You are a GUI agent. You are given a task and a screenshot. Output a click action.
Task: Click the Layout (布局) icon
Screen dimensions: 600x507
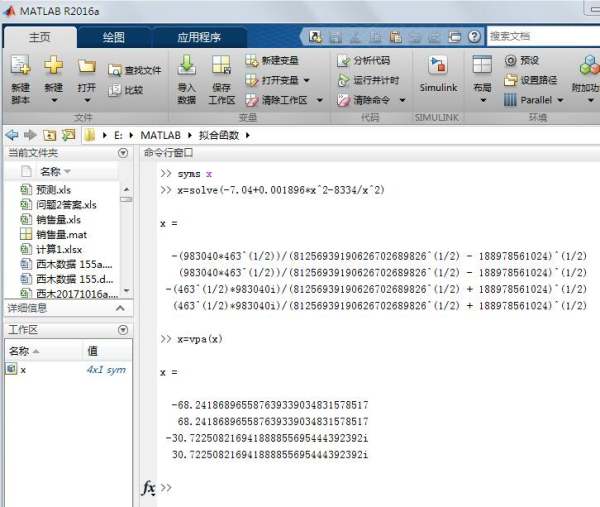point(482,64)
